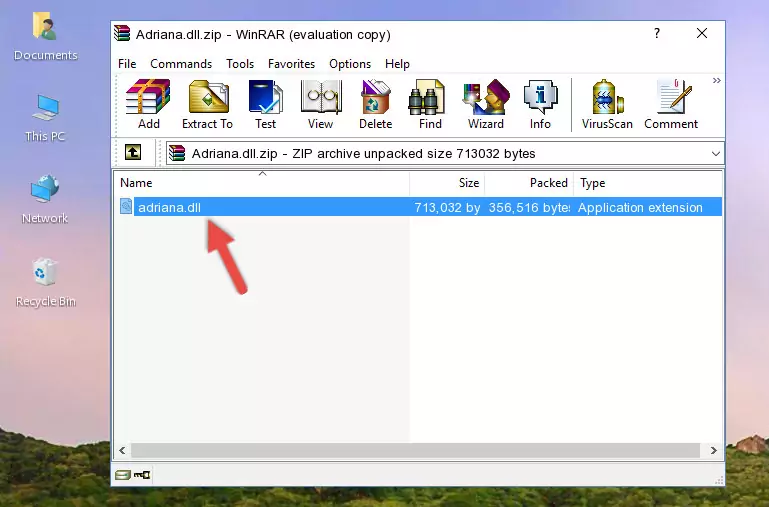Open the Options menu
Viewport: 769px width, 507px height.
click(x=350, y=64)
